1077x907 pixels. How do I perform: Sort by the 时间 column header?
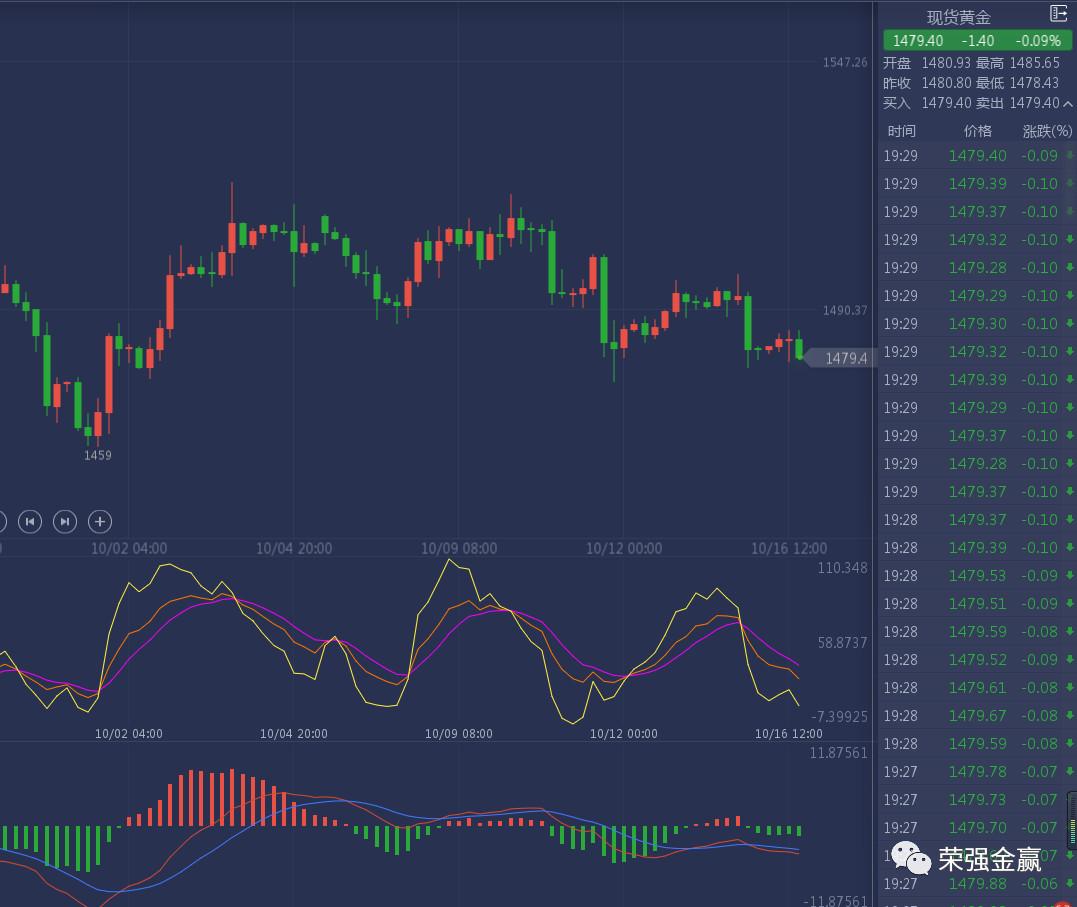click(x=901, y=131)
